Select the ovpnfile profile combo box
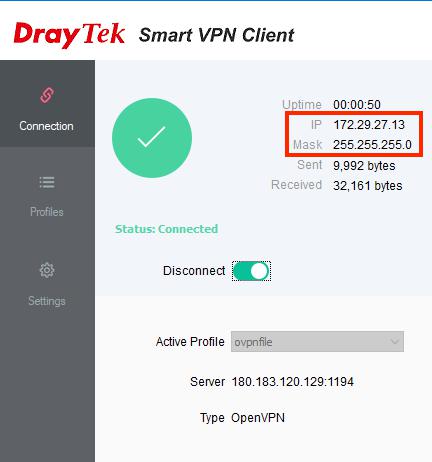Image resolution: width=432 pixels, height=462 pixels. (317, 342)
